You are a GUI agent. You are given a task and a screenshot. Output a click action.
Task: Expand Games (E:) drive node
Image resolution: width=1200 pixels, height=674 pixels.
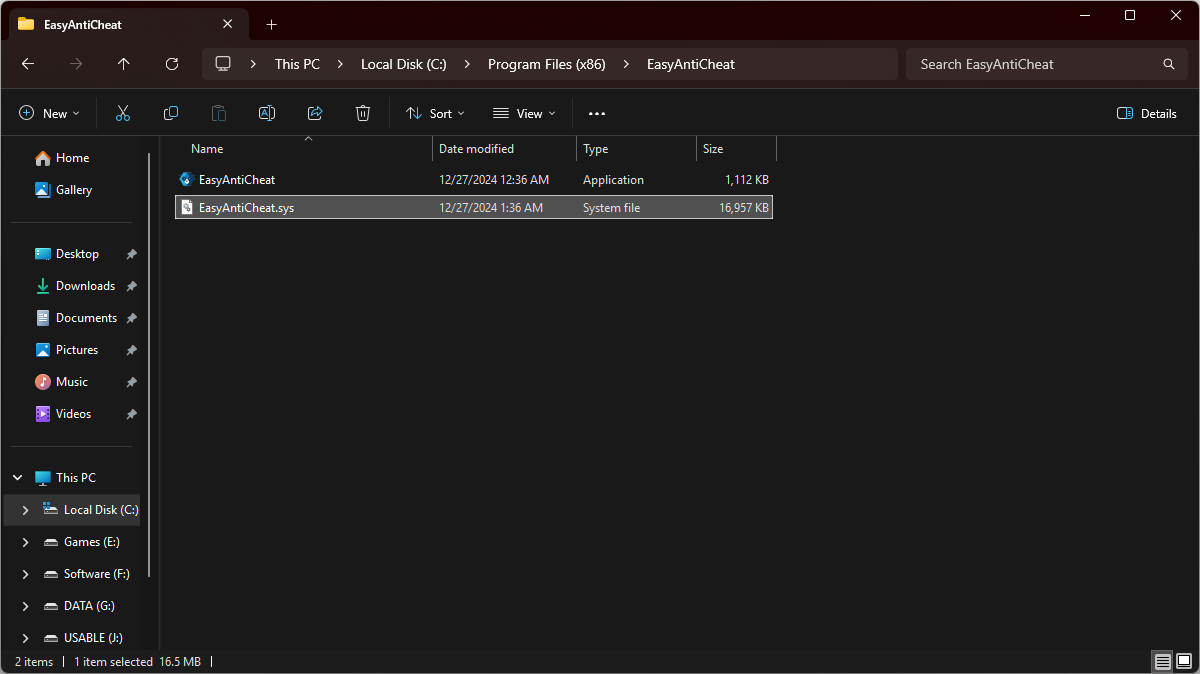click(26, 542)
